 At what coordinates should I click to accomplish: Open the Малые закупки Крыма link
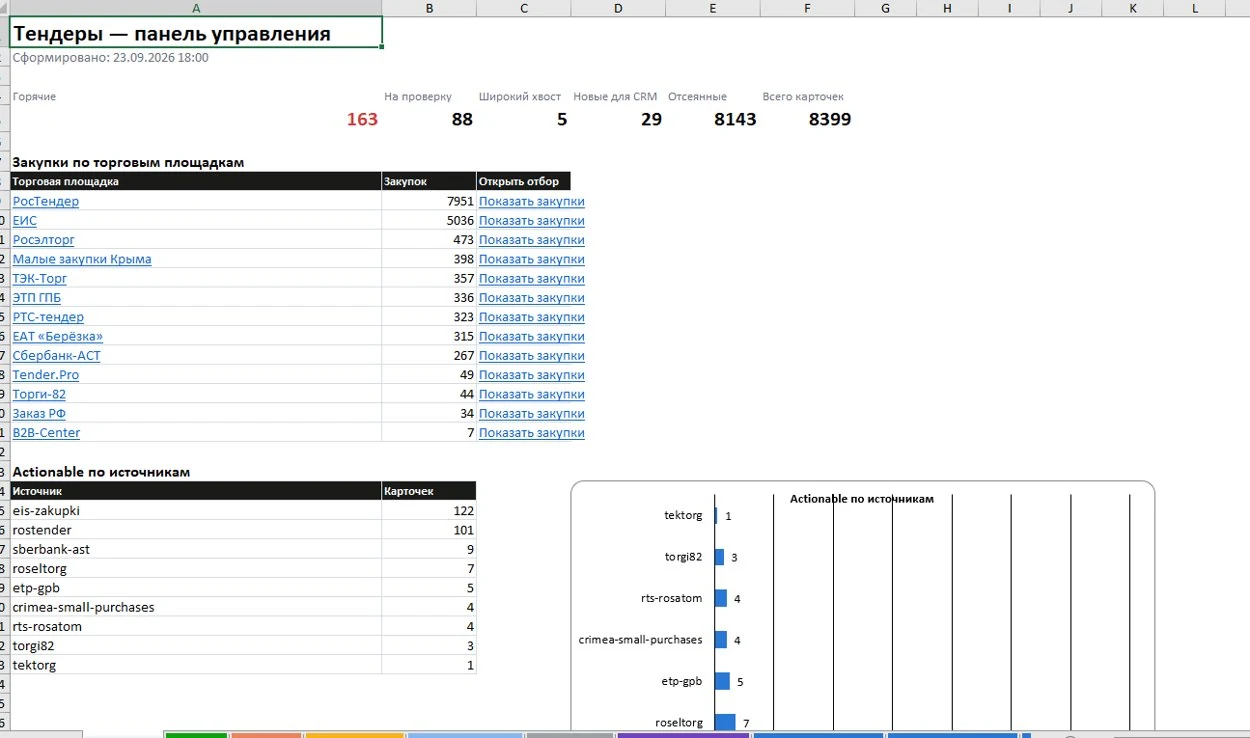click(x=82, y=259)
